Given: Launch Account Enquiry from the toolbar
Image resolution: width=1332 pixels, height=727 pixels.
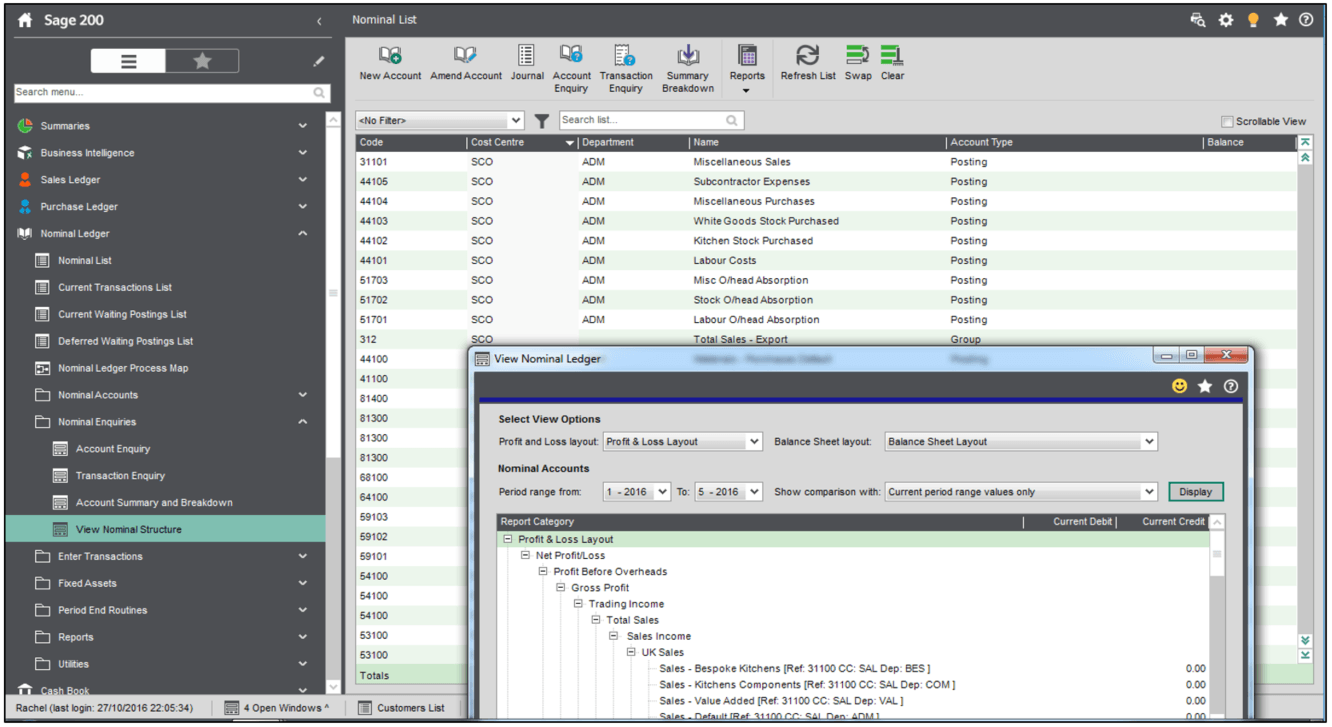Looking at the screenshot, I should pos(571,69).
